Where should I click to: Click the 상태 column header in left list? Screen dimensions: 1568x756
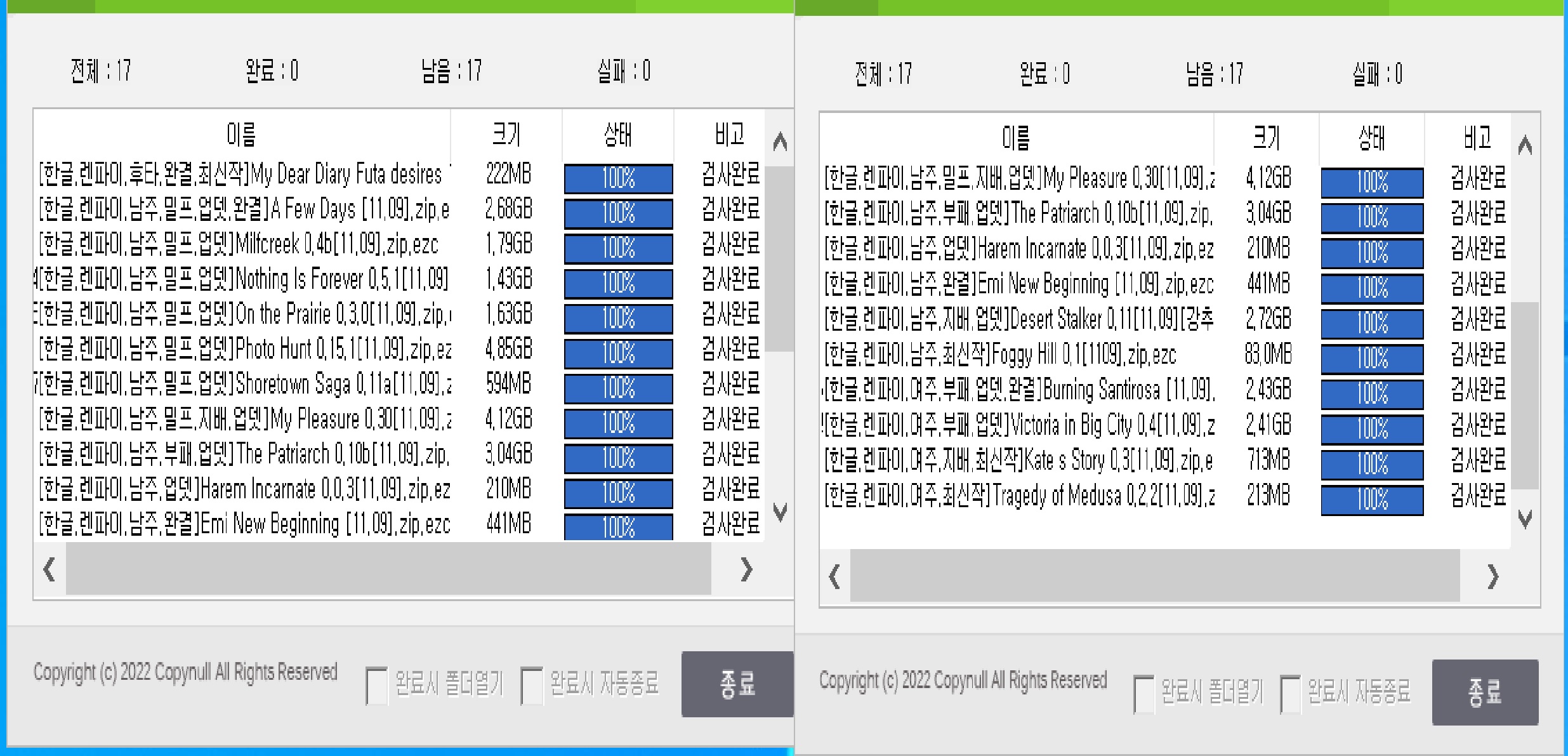(617, 134)
